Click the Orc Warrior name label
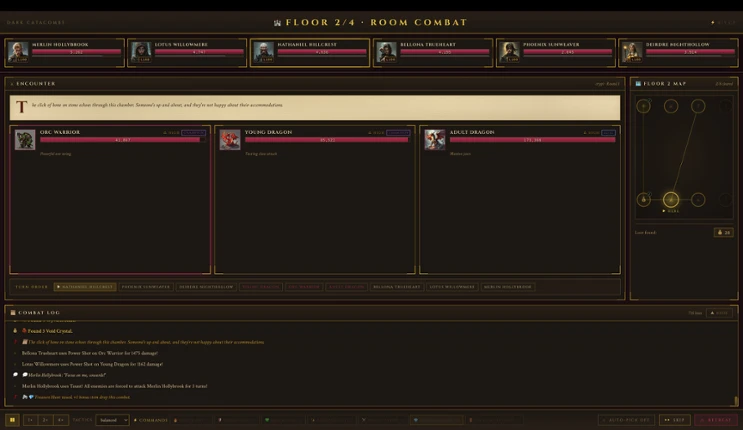Image resolution: width=743 pixels, height=430 pixels. coord(60,132)
